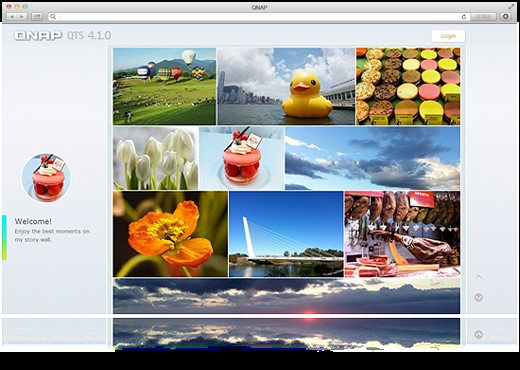The image size is (520, 370).
Task: Toggle fullscreen with the window corner arrows
Action: click(511, 7)
